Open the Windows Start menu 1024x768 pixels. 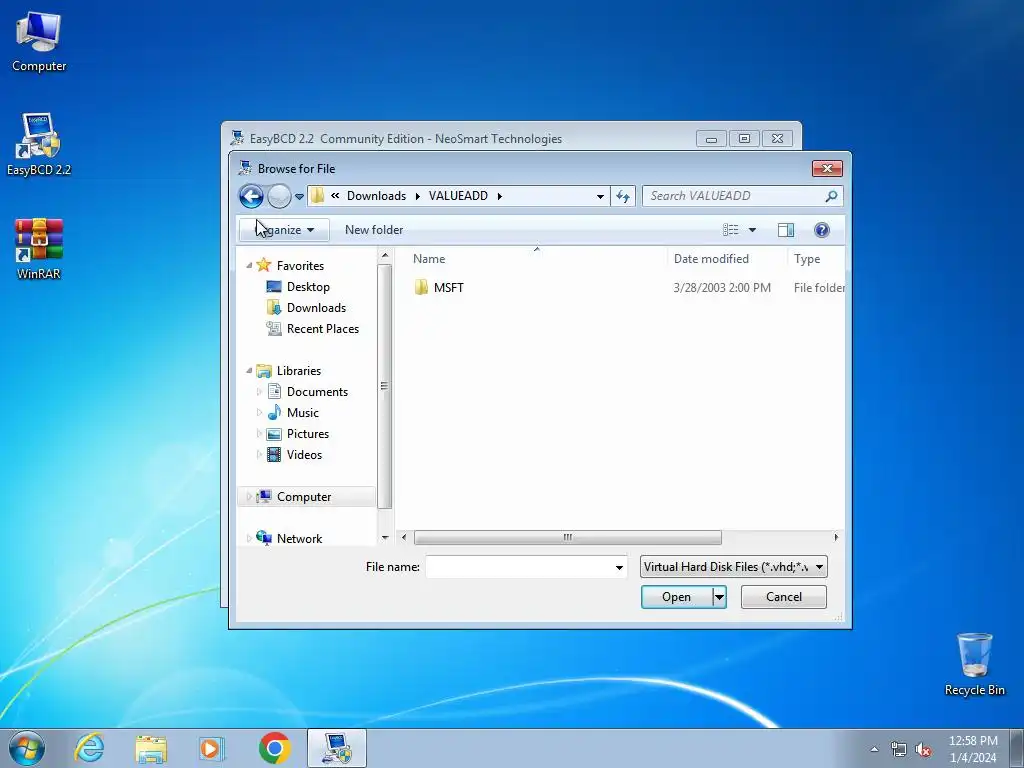27,748
